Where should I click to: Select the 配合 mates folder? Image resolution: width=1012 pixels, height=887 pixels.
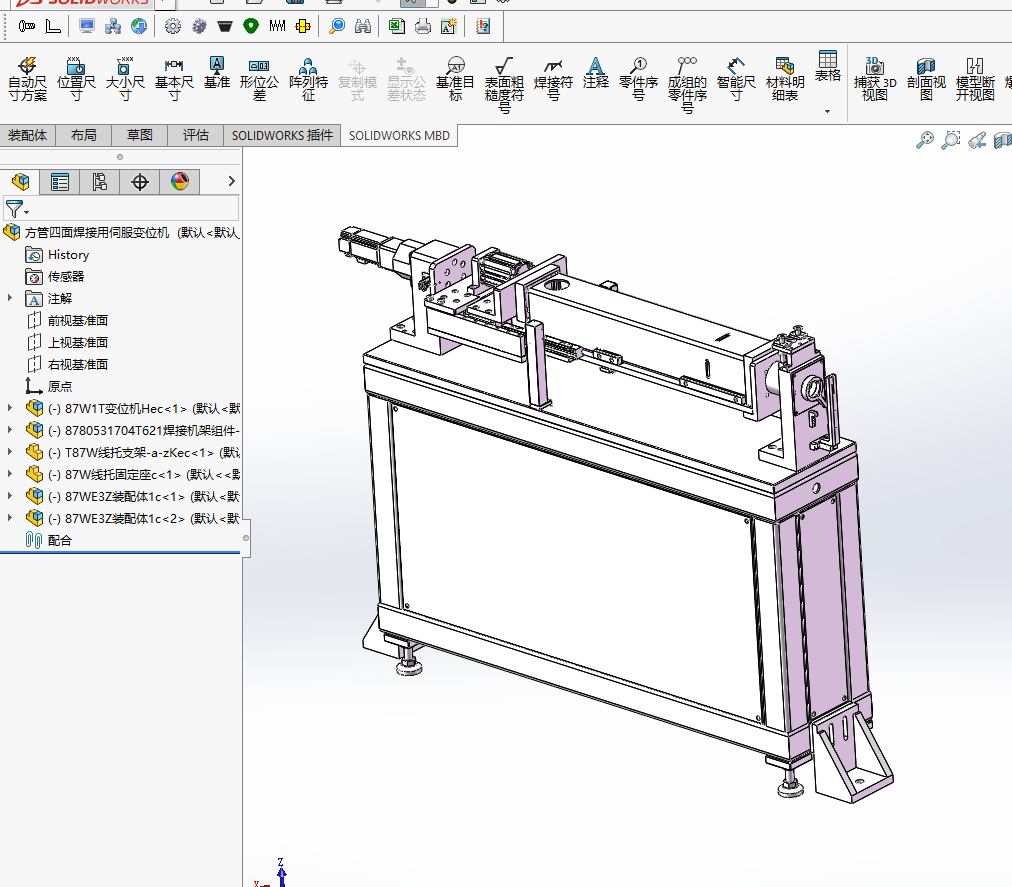tap(48, 540)
